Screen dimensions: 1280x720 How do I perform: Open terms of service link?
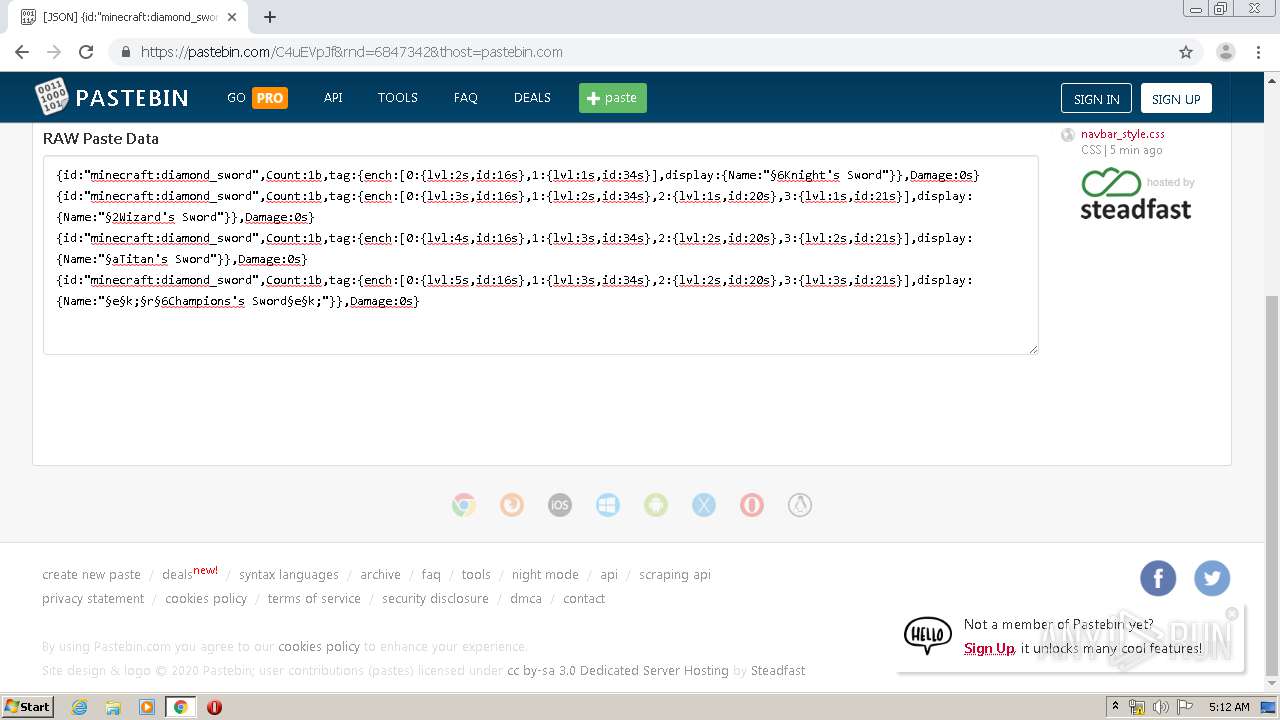tap(314, 599)
